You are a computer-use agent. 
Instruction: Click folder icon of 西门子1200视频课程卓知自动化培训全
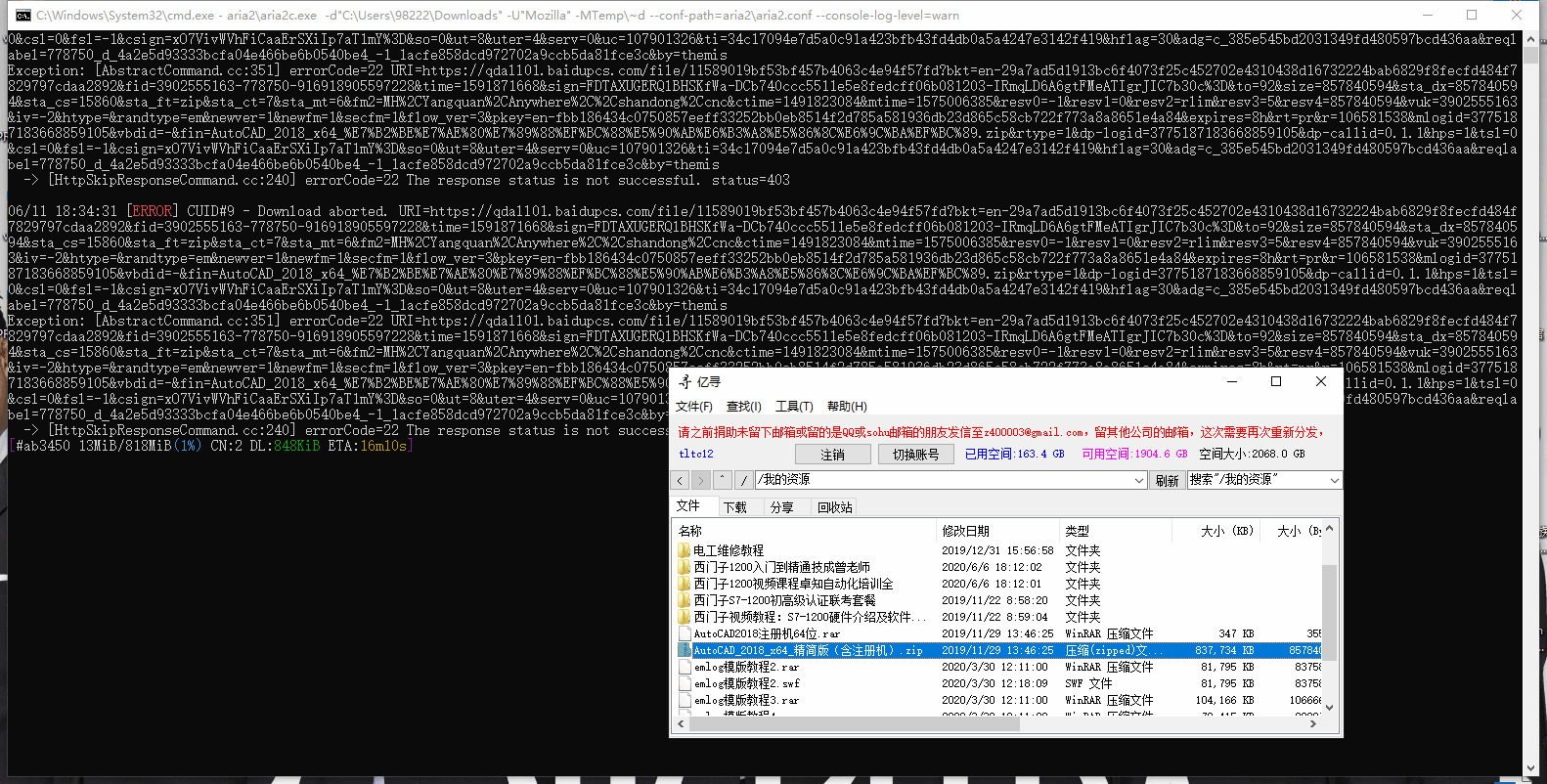pyautogui.click(x=685, y=584)
